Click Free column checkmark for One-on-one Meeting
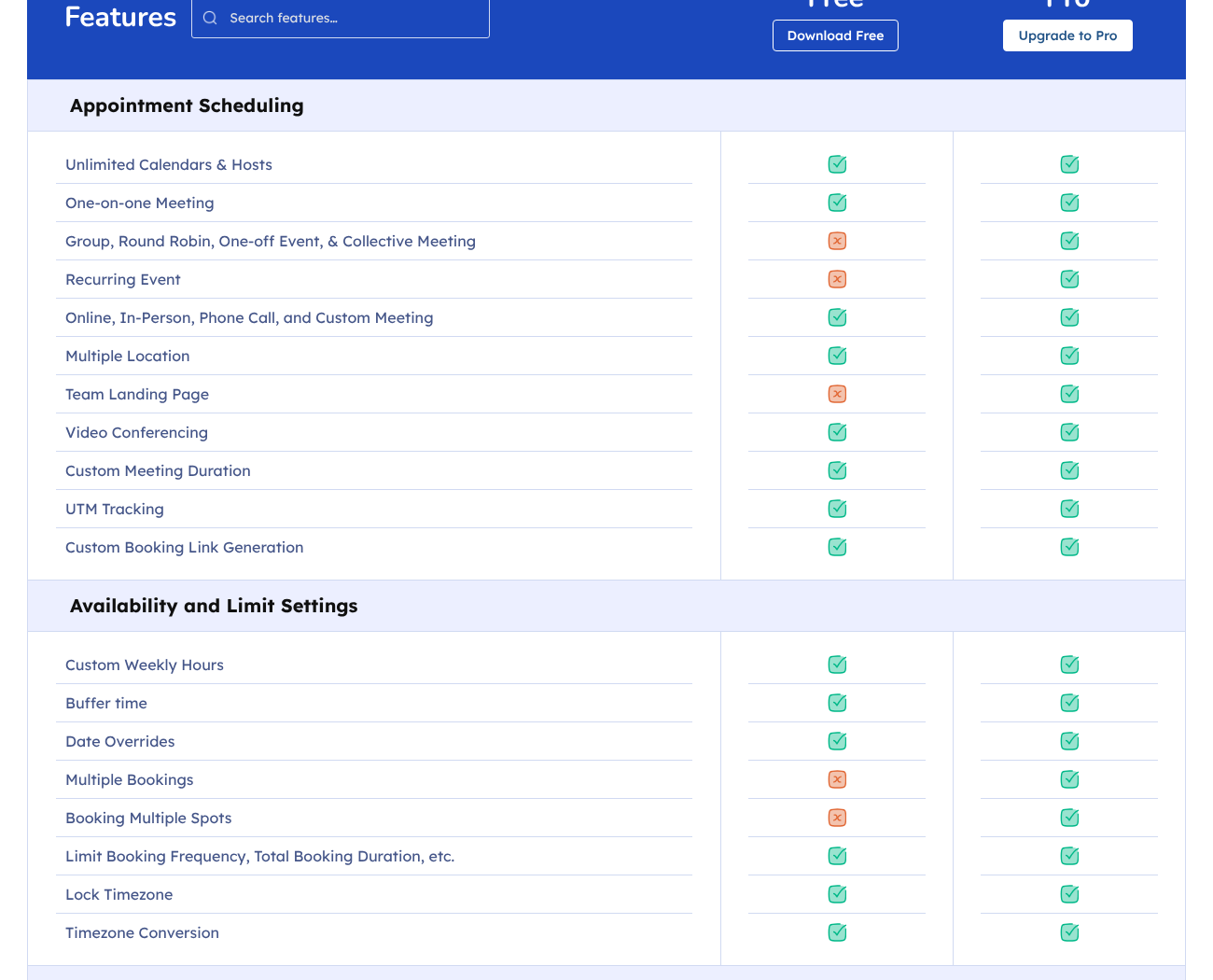This screenshot has height=980, width=1213. (x=838, y=203)
